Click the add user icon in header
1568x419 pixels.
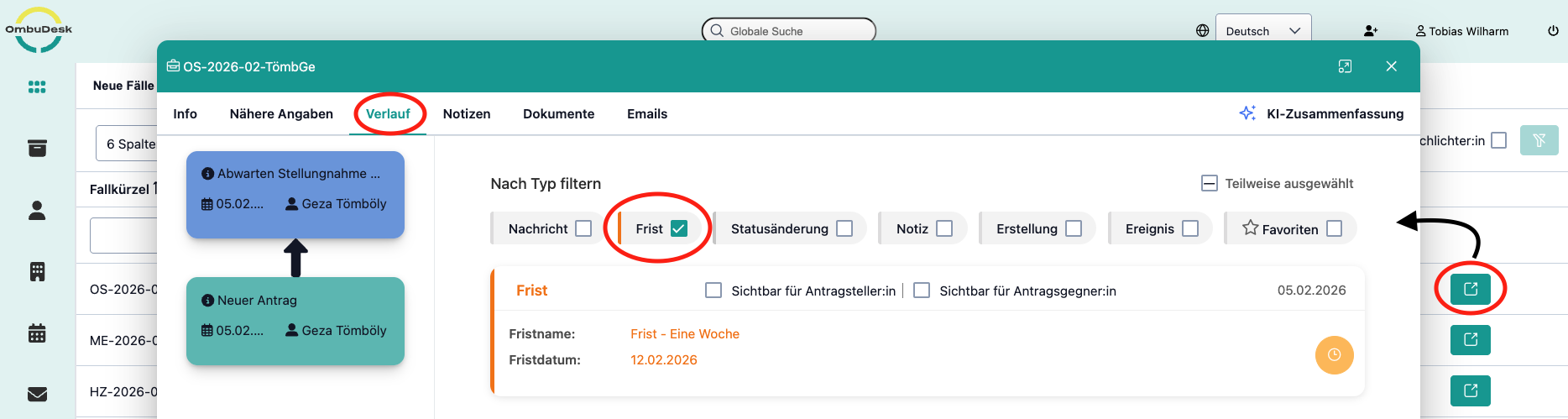(x=1371, y=31)
